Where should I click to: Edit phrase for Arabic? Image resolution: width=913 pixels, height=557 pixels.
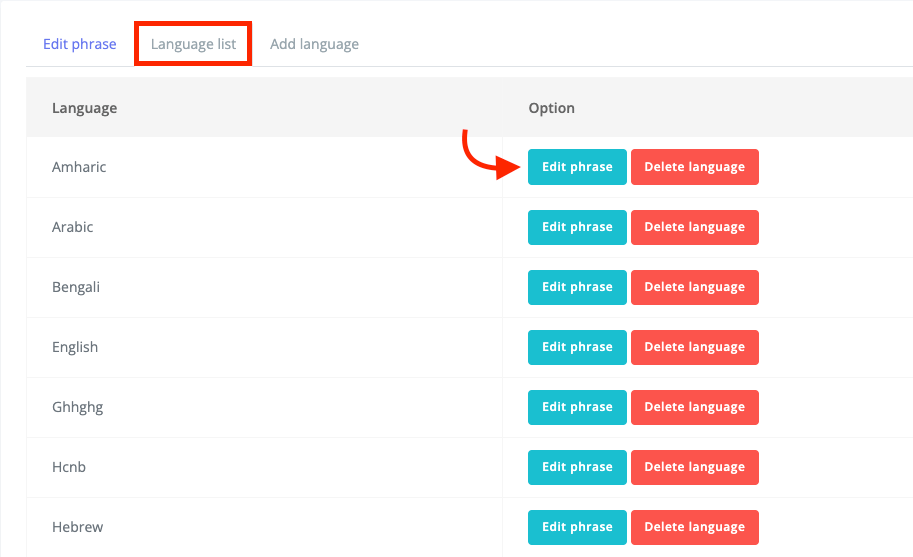(577, 227)
